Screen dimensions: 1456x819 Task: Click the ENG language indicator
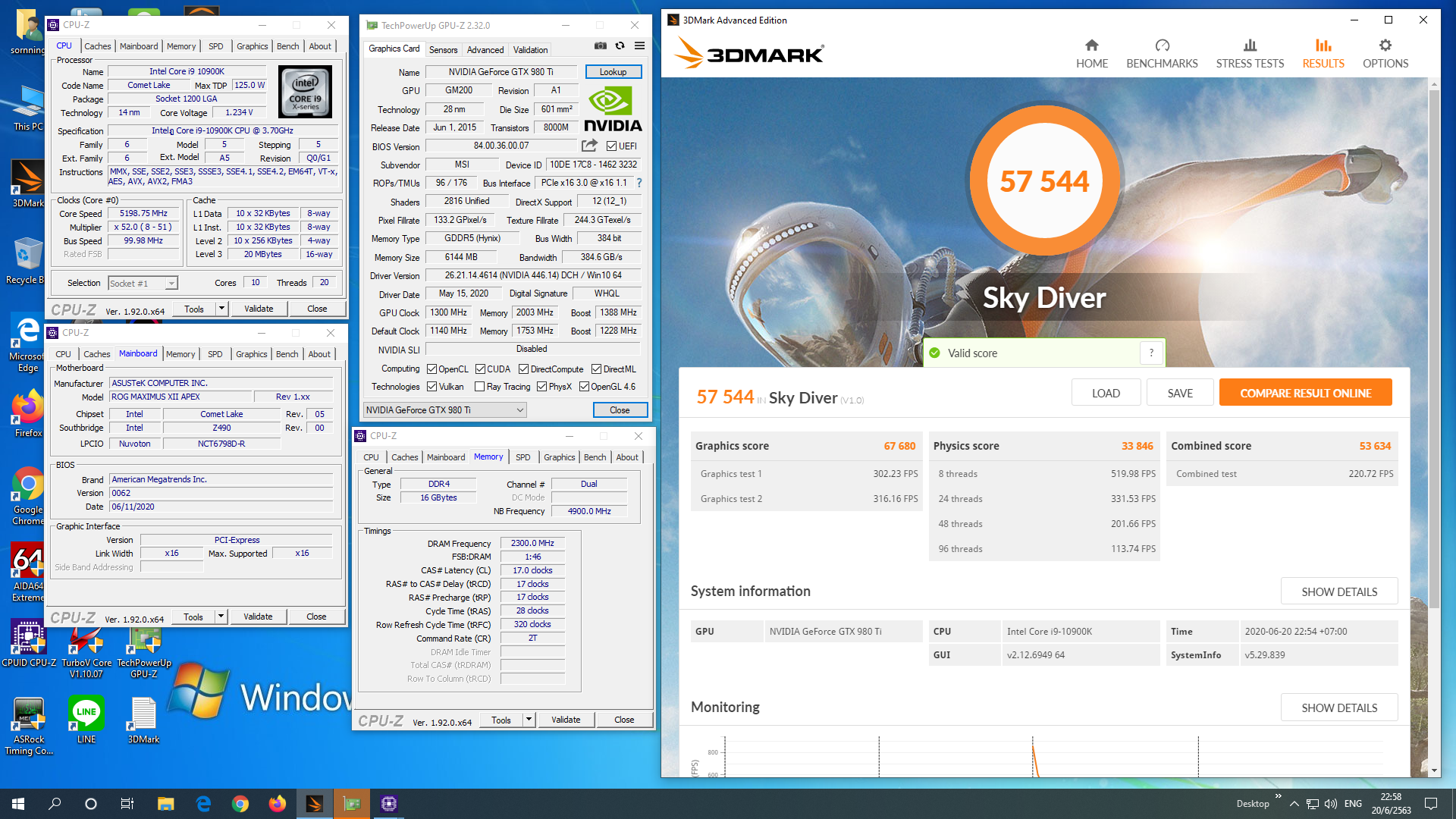click(x=1353, y=804)
